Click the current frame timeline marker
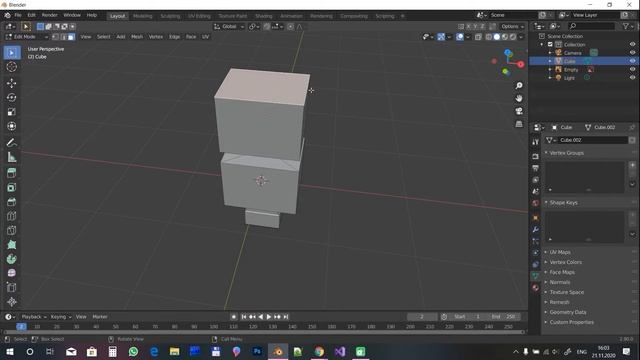Viewport: 640px width, 360px height. pyautogui.click(x=21, y=327)
